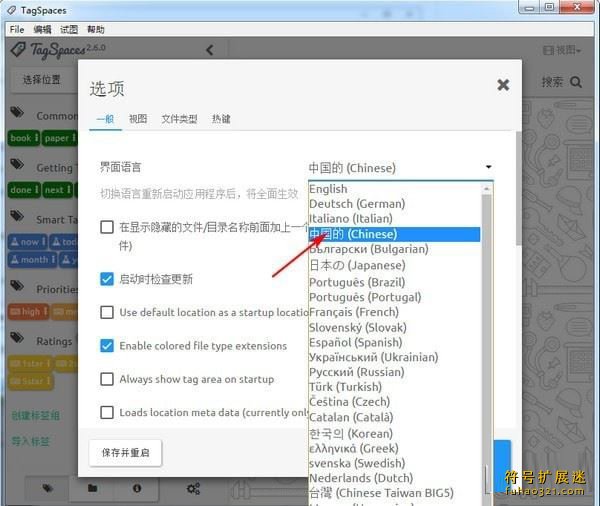Click the month smart tag

point(32,260)
